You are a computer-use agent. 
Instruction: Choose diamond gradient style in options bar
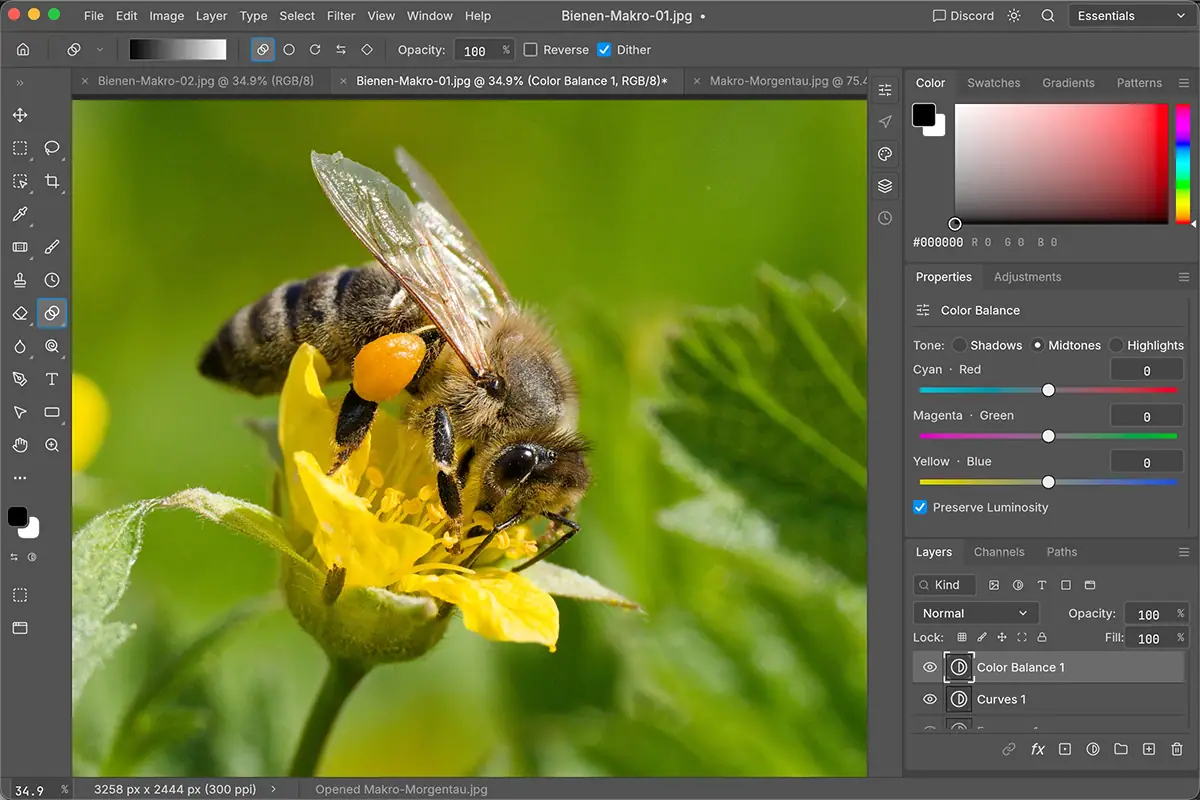pos(367,49)
